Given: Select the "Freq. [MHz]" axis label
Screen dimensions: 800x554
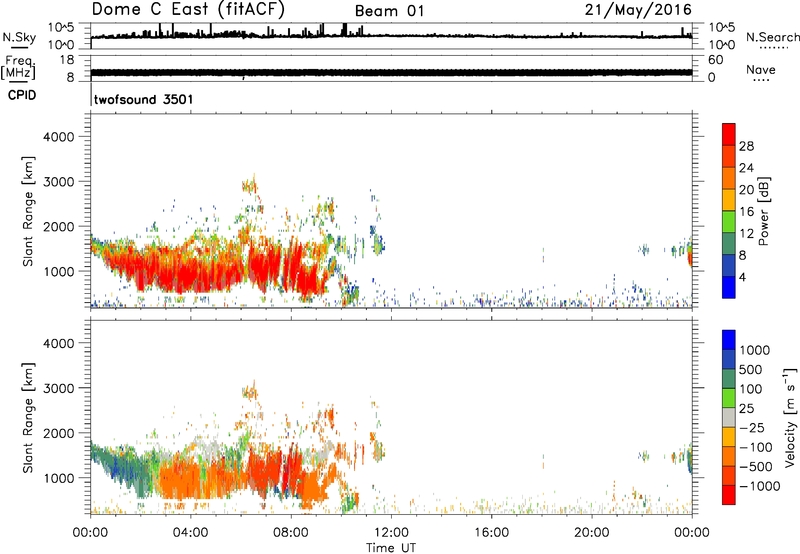Looking at the screenshot, I should pyautogui.click(x=18, y=67).
